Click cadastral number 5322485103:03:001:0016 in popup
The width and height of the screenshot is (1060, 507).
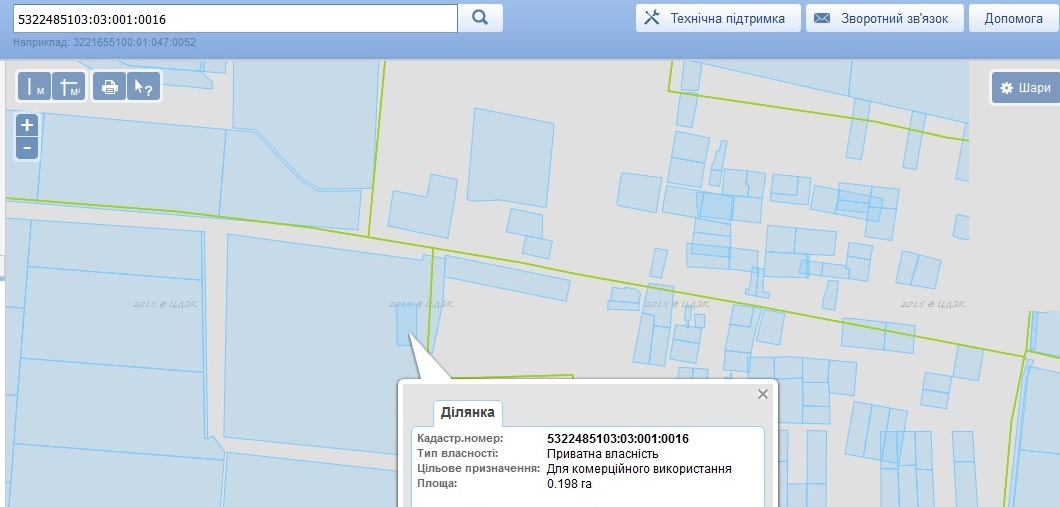click(618, 439)
